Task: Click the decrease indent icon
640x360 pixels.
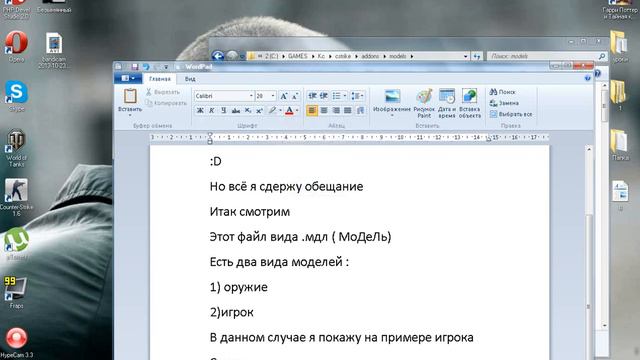Action: [312, 96]
